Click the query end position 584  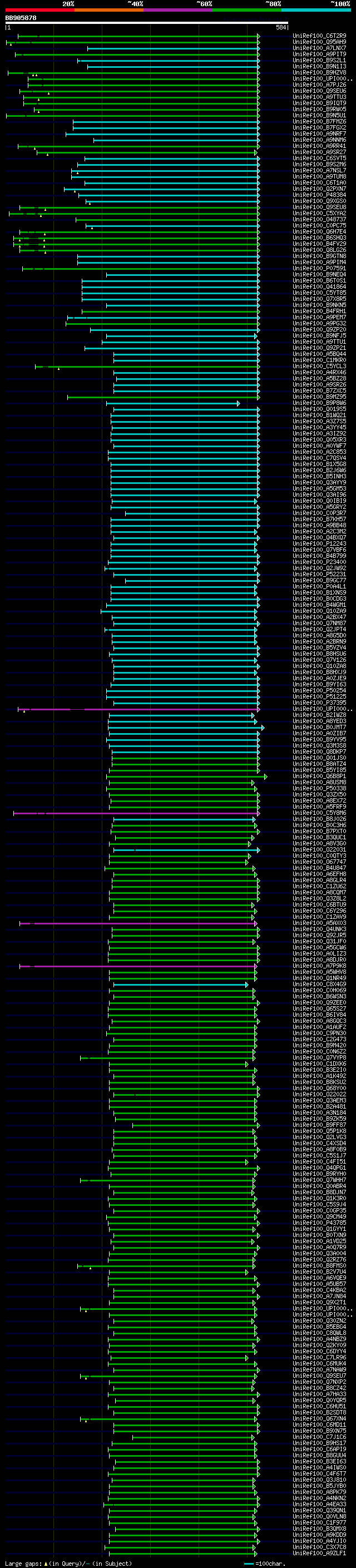281,27
